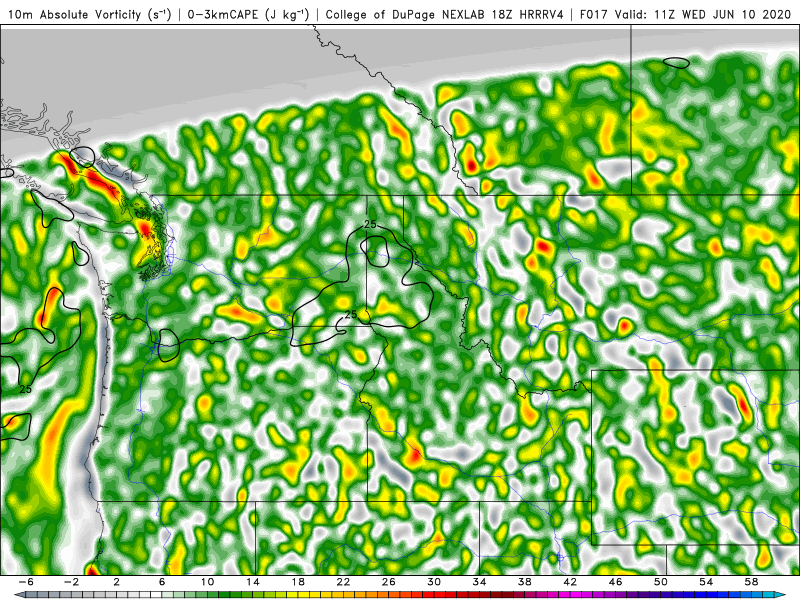The image size is (800, 600).
Task: Click the '18' colorbar label
Action: (x=298, y=582)
